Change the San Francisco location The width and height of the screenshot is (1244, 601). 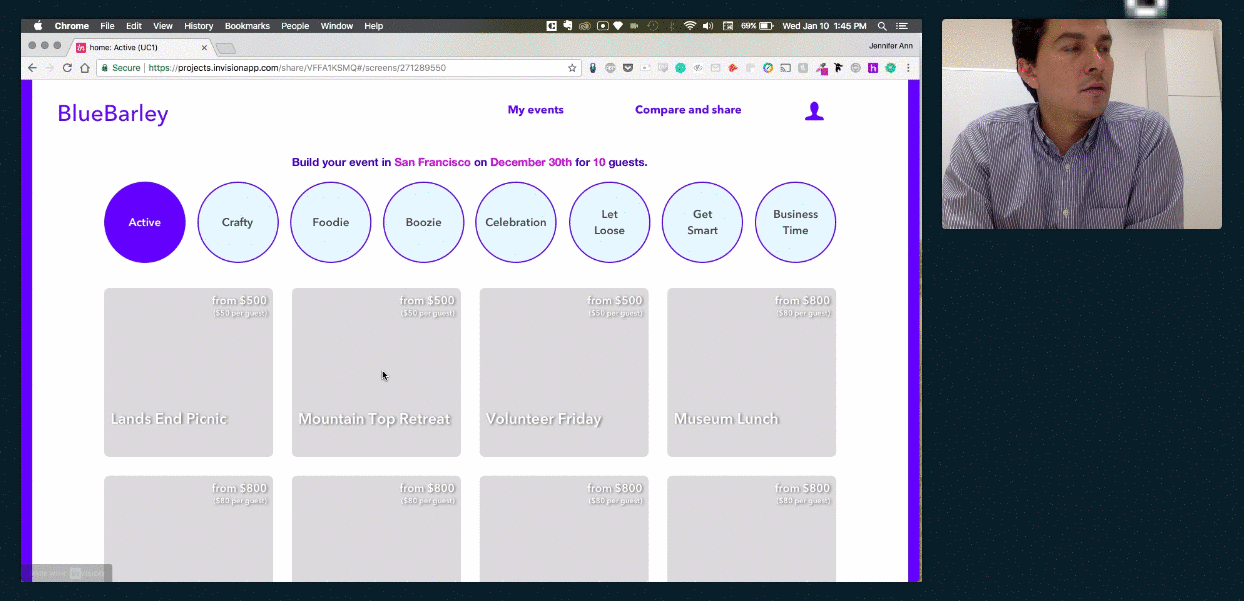point(432,162)
